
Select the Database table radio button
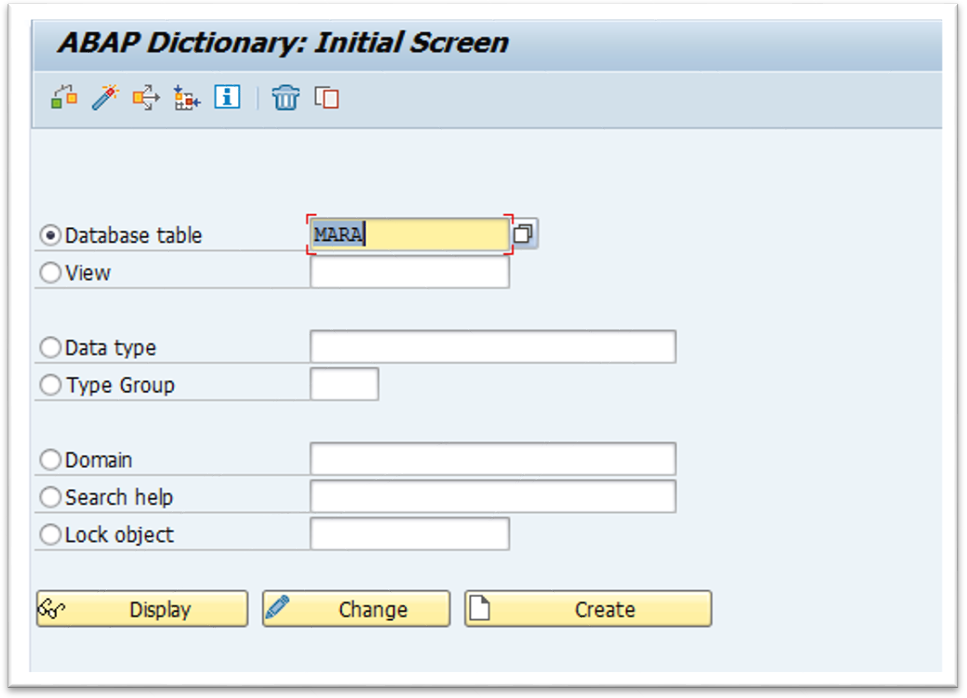(x=50, y=235)
